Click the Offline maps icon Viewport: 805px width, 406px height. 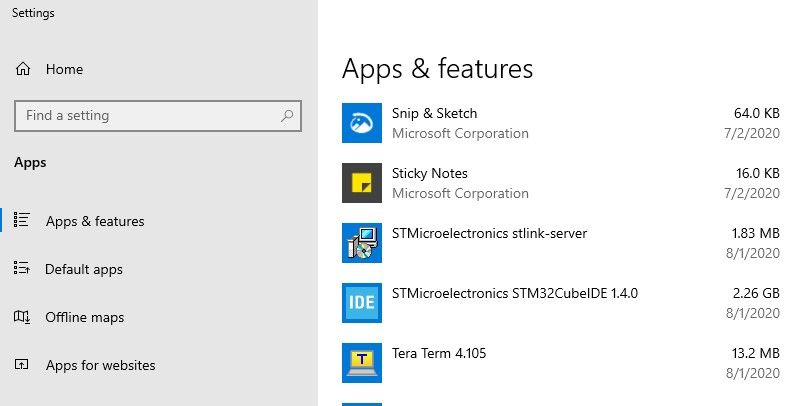[x=22, y=317]
